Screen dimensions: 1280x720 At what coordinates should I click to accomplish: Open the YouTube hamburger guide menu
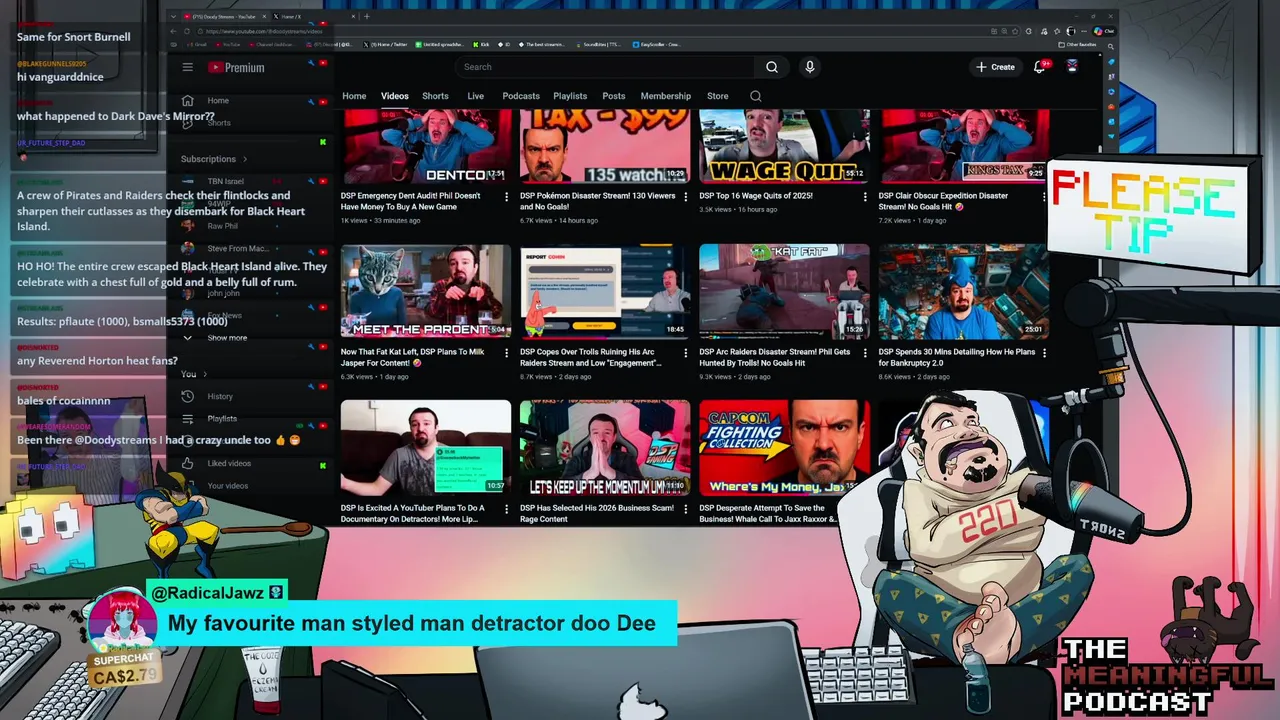tap(187, 67)
